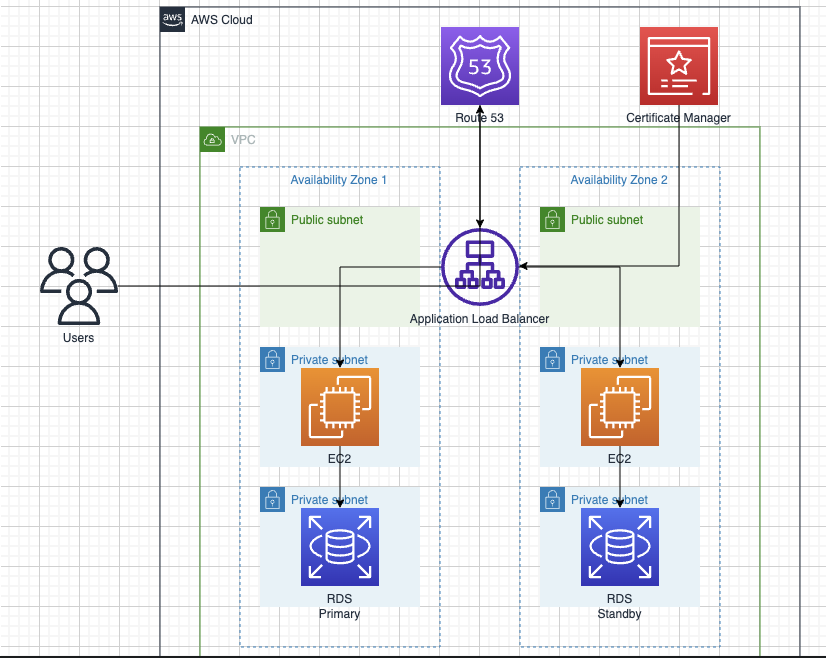Viewport: 826px width, 658px height.
Task: Select the Route 53 shield icon
Action: [480, 66]
